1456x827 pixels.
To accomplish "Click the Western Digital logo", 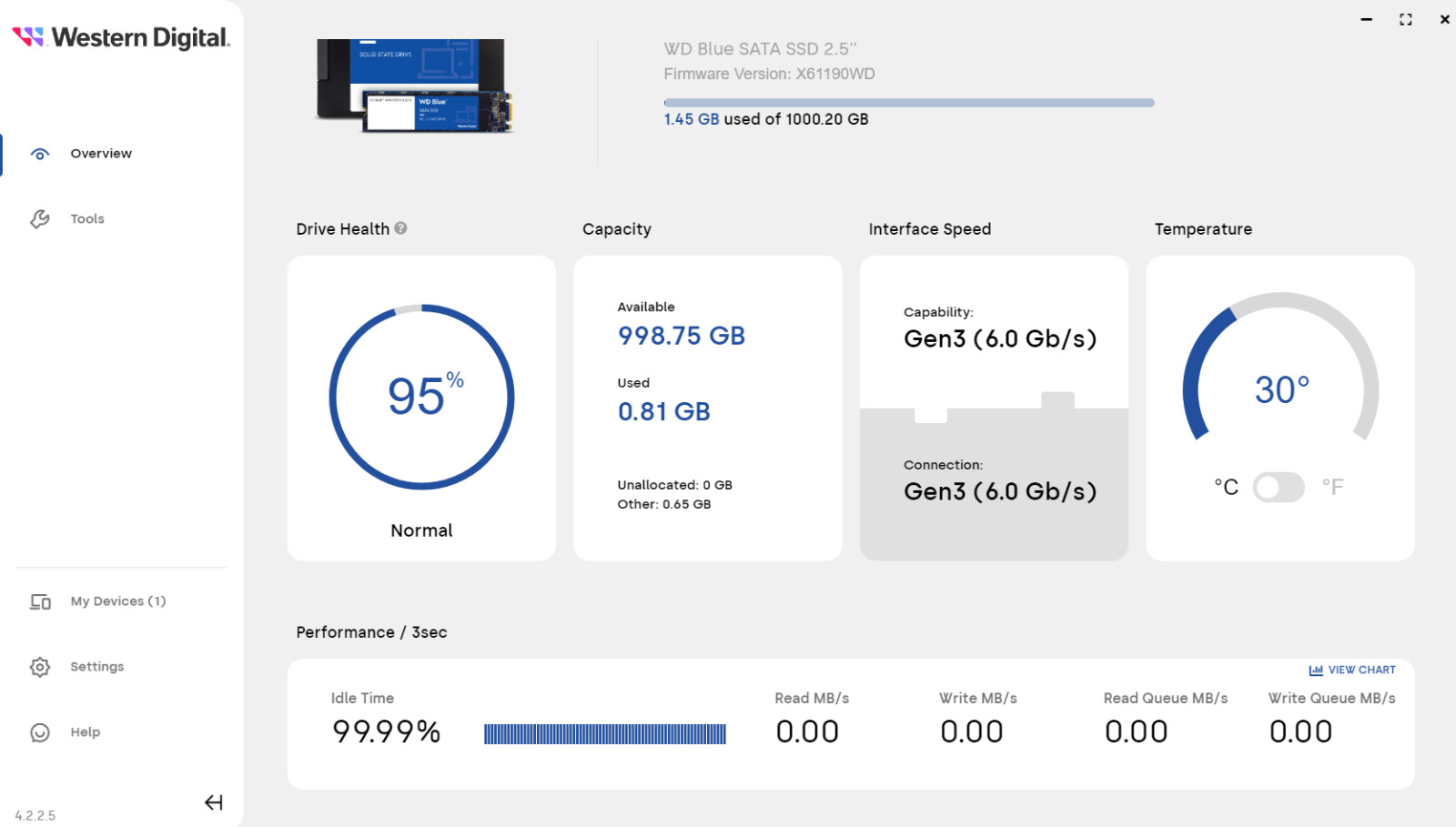I will coord(121,37).
